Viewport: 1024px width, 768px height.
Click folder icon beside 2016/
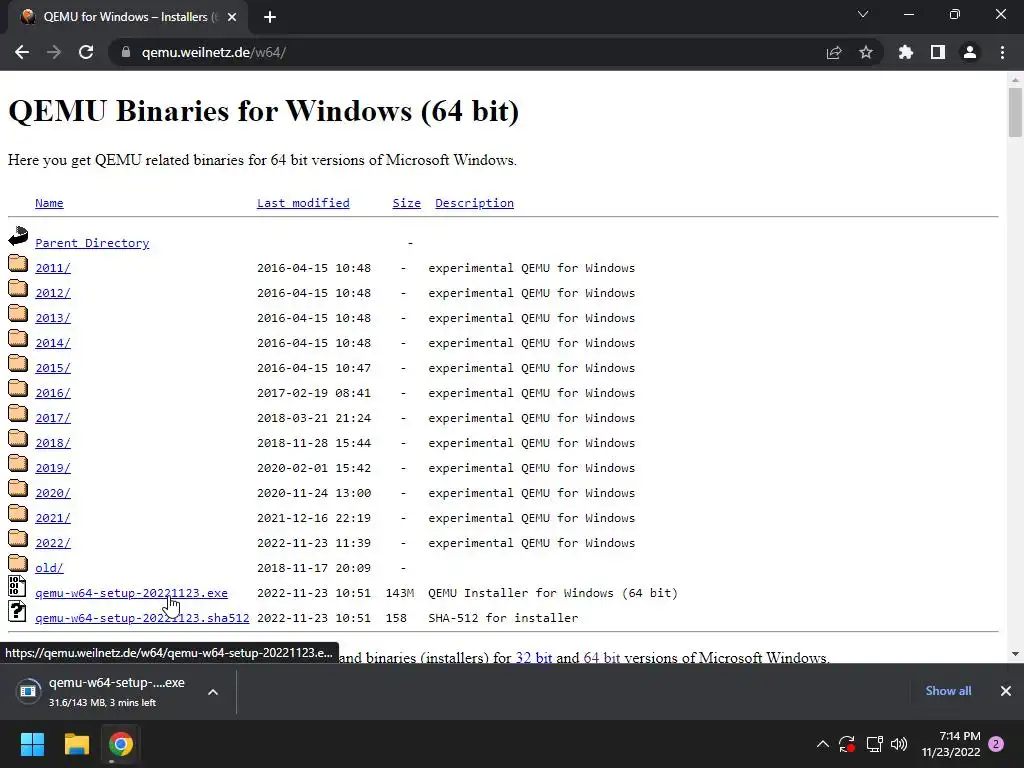coord(18,388)
